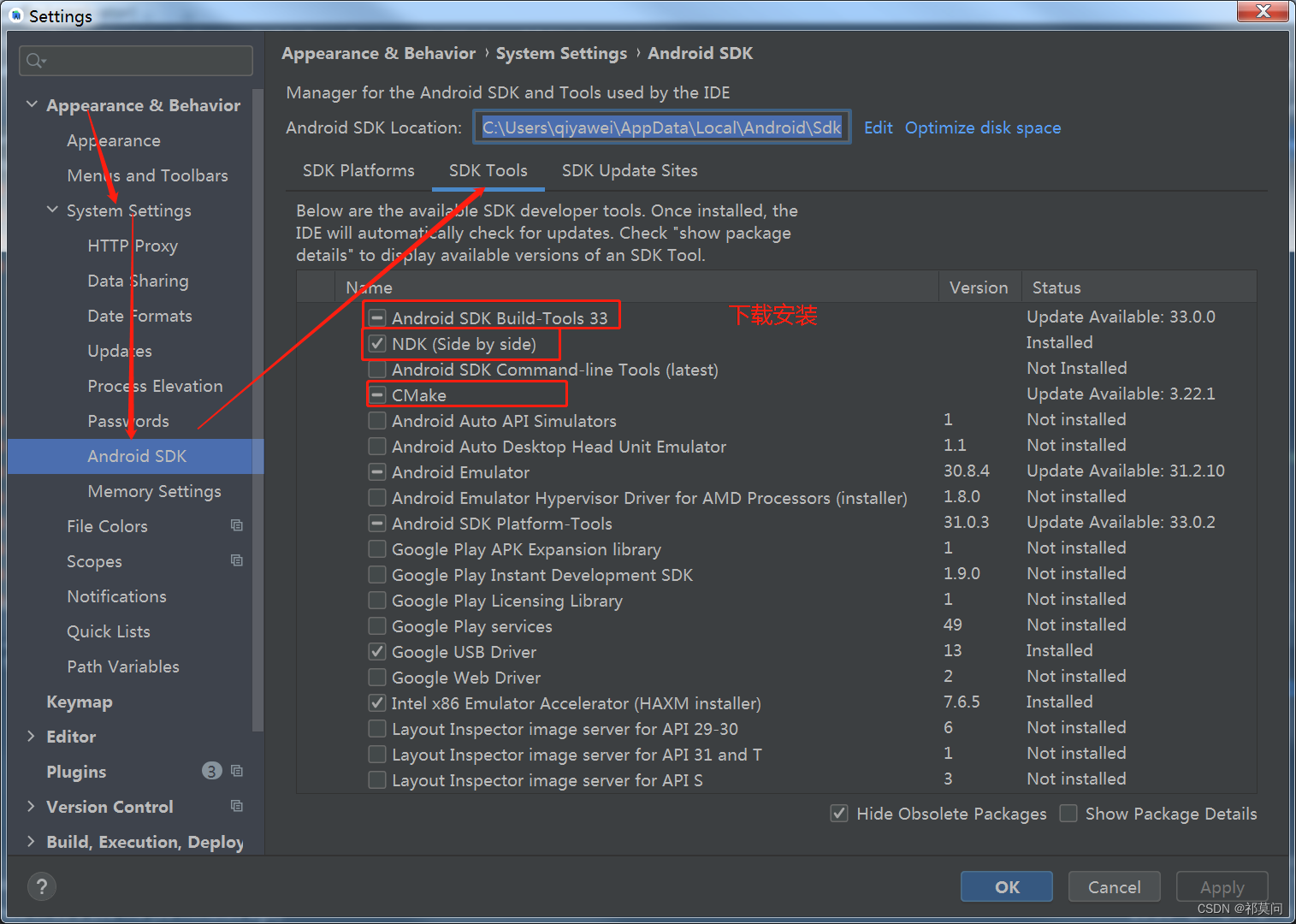
Task: Open the Keymap settings
Action: 80,702
